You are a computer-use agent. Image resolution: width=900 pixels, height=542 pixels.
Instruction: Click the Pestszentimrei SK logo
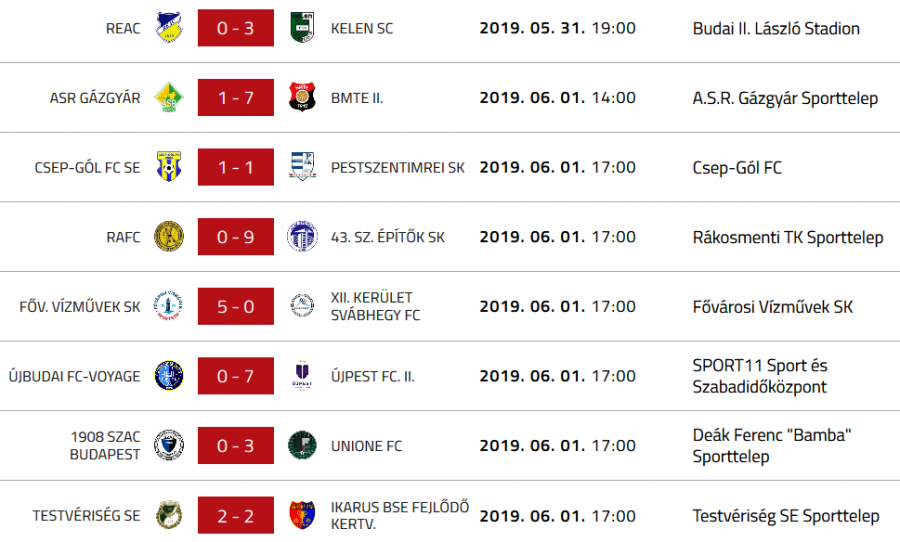pos(302,167)
